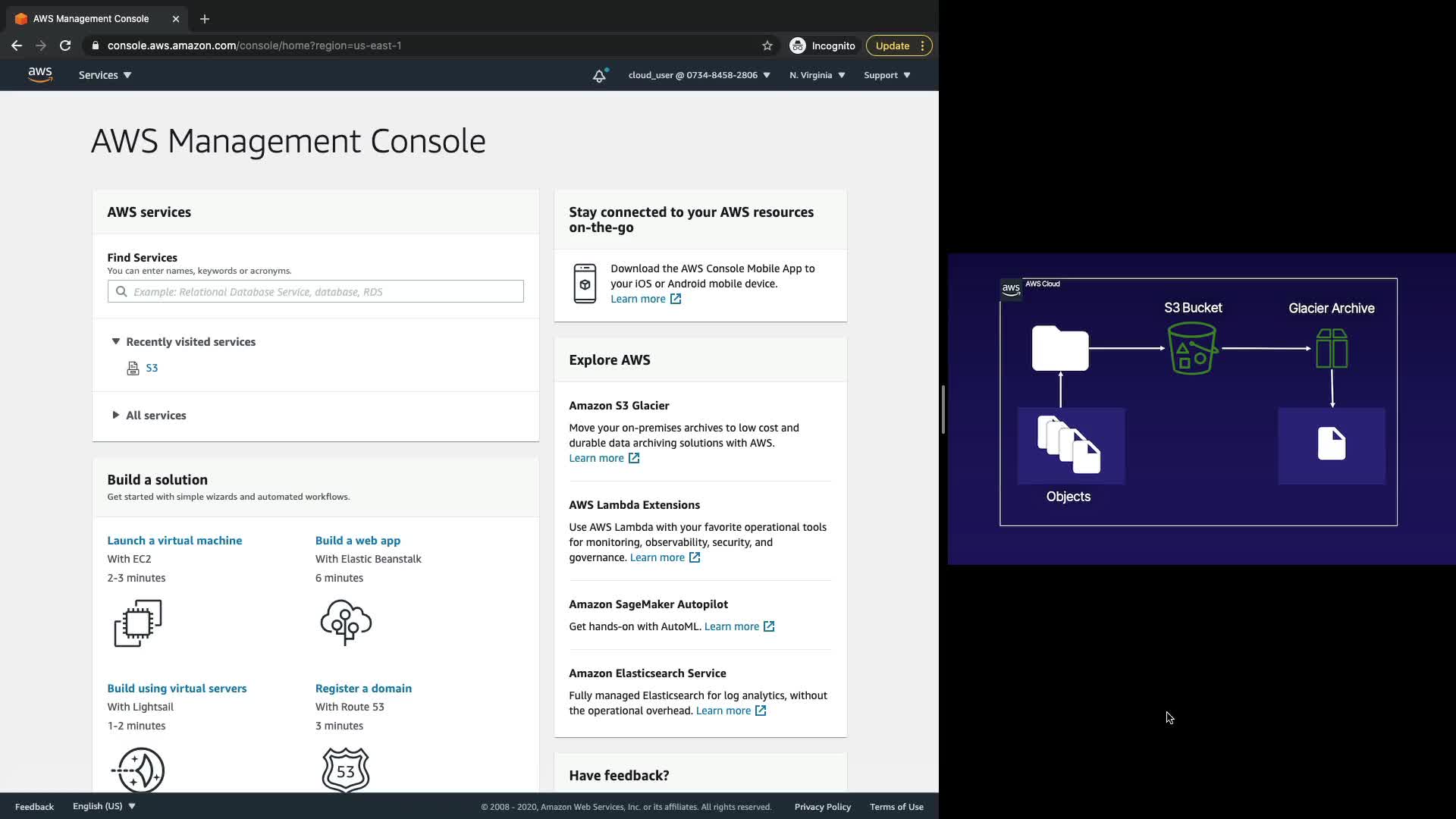Screen dimensions: 1456x819
Task: Click the AWS logo home icon
Action: [39, 74]
